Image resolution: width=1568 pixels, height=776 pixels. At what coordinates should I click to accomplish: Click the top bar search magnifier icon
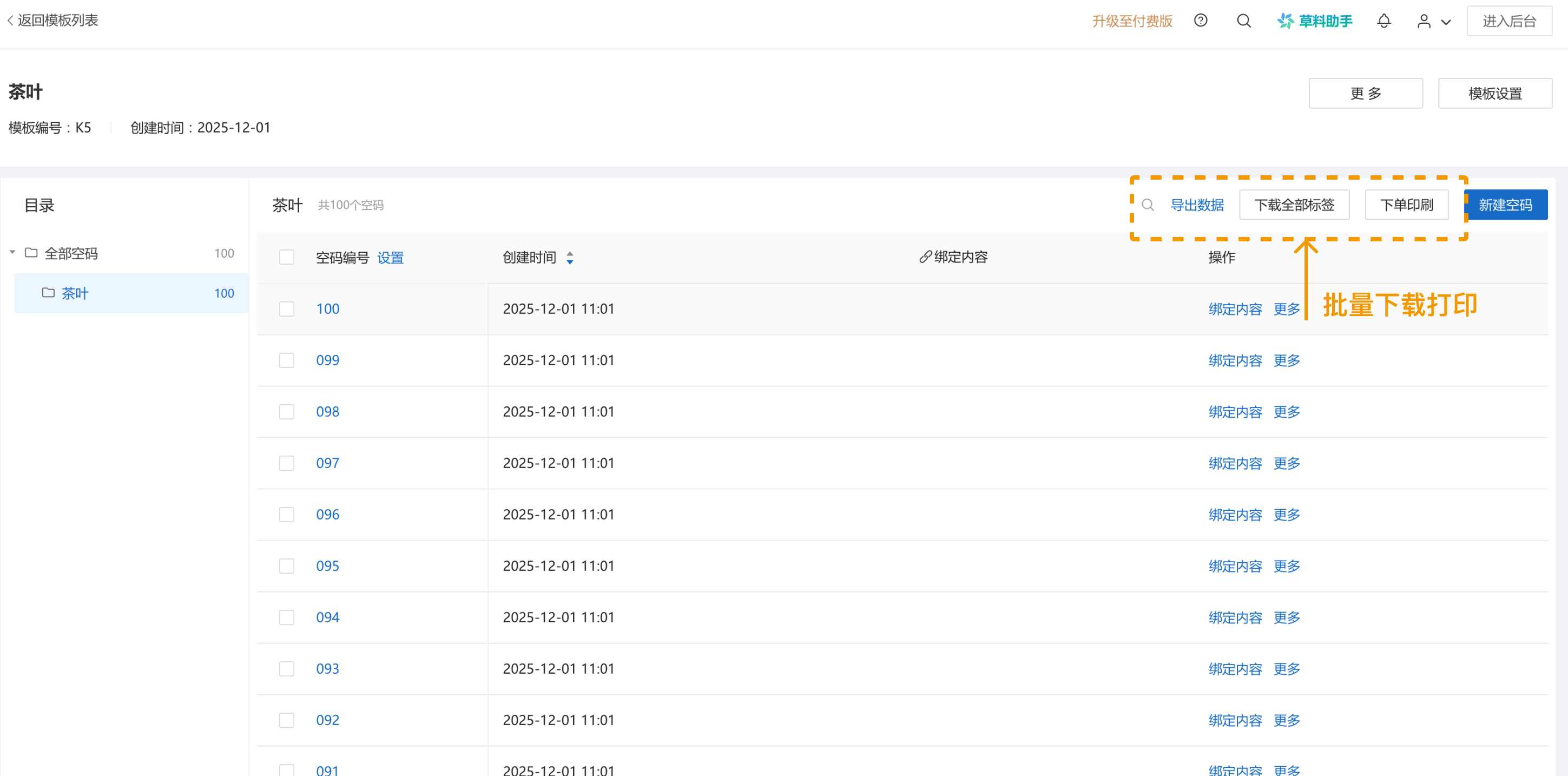click(1243, 21)
